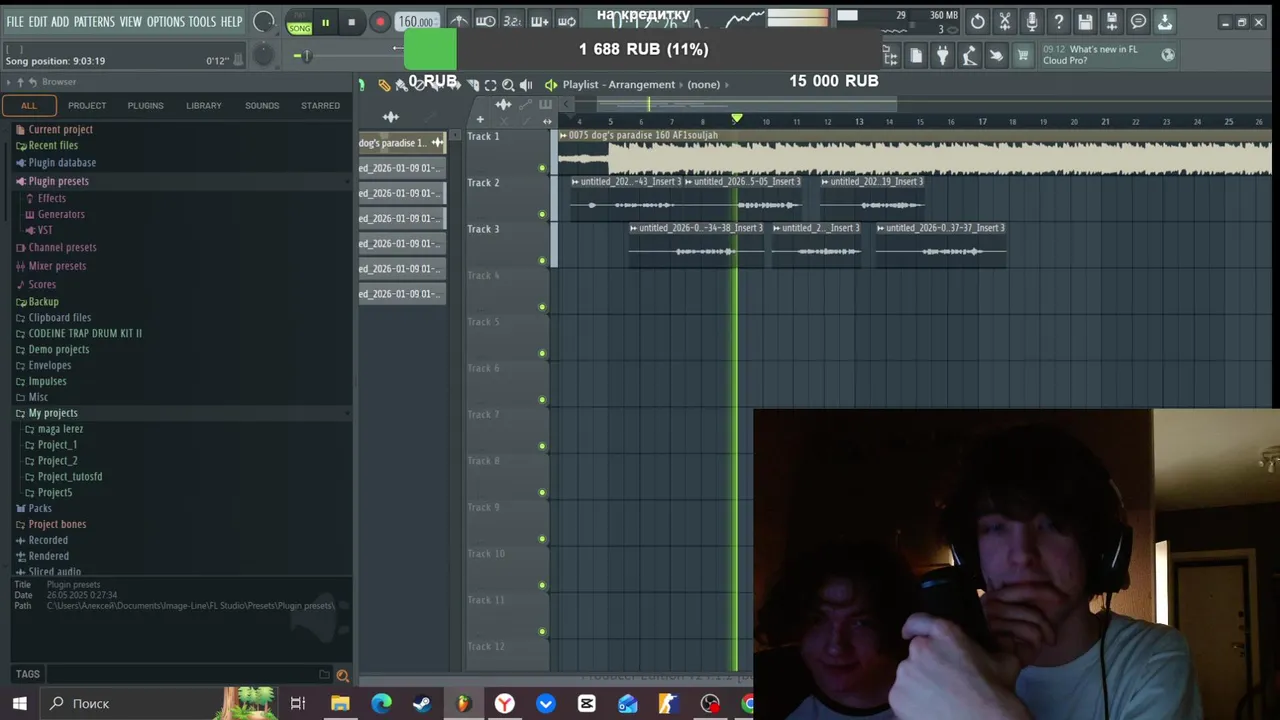The height and width of the screenshot is (720, 1280).
Task: Open the Playlist options arrow menu
Action: (x=550, y=85)
